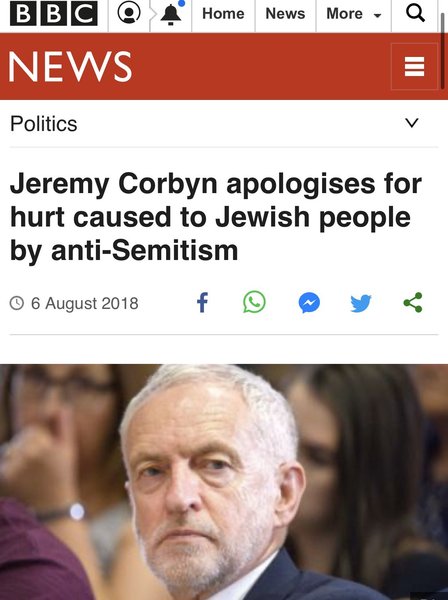
Task: Open the article photo of Corbyn
Action: 224,482
